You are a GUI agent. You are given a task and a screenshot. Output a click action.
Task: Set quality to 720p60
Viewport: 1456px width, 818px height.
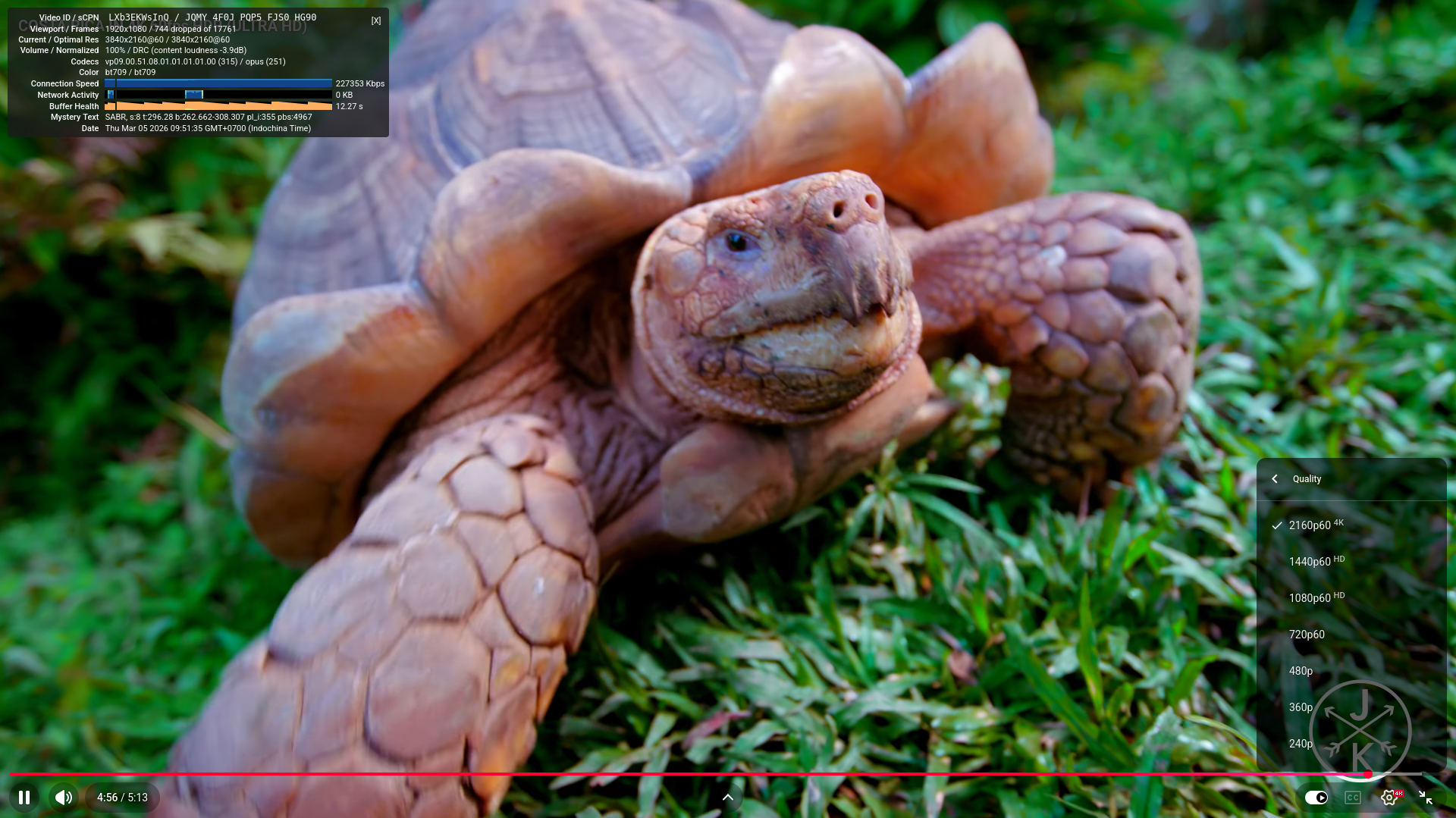pyautogui.click(x=1307, y=635)
